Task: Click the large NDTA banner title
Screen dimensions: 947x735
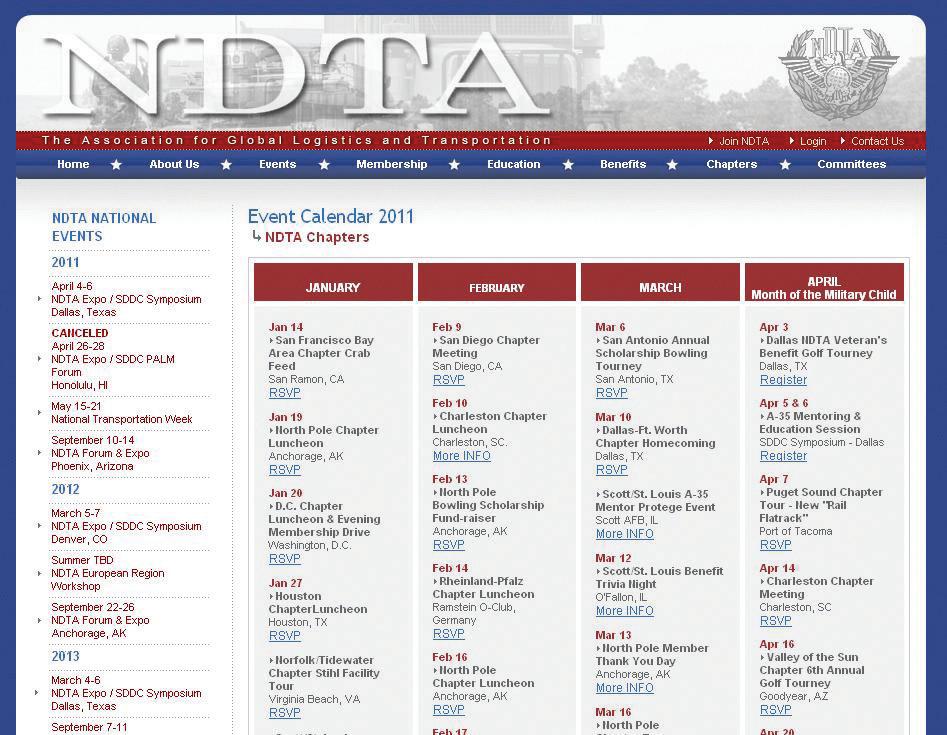Action: pos(296,74)
